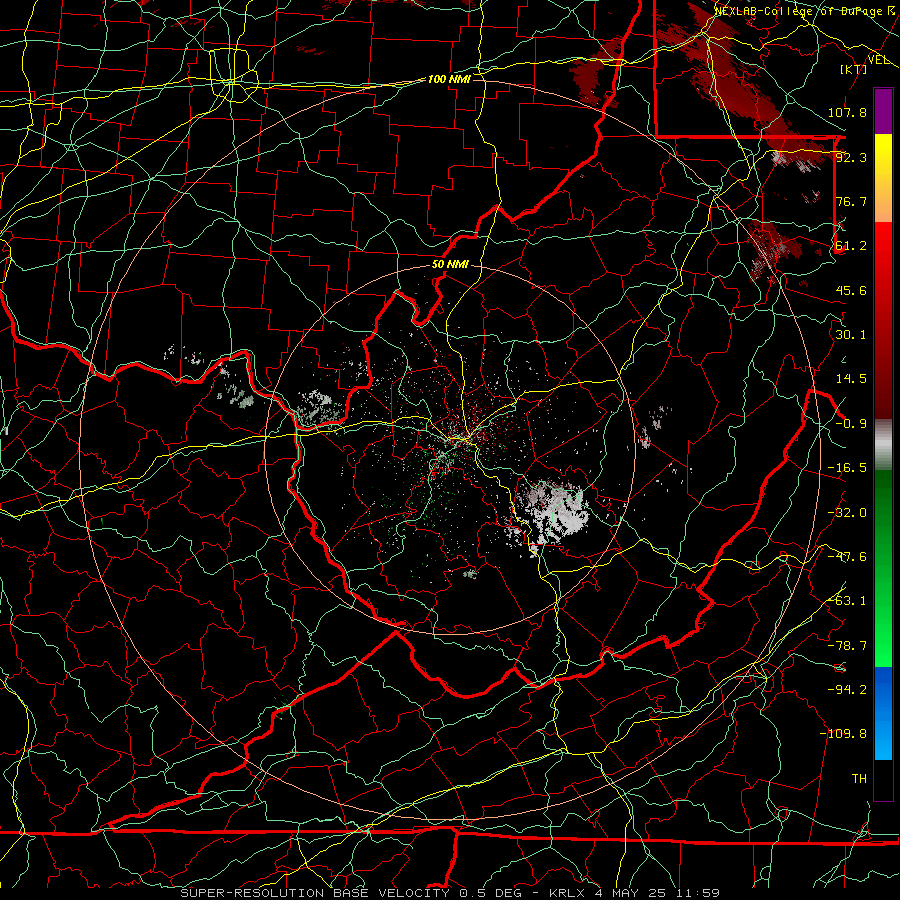This screenshot has width=900, height=900.
Task: Click the Super-Resolution Base Velocity caption
Action: 449,893
